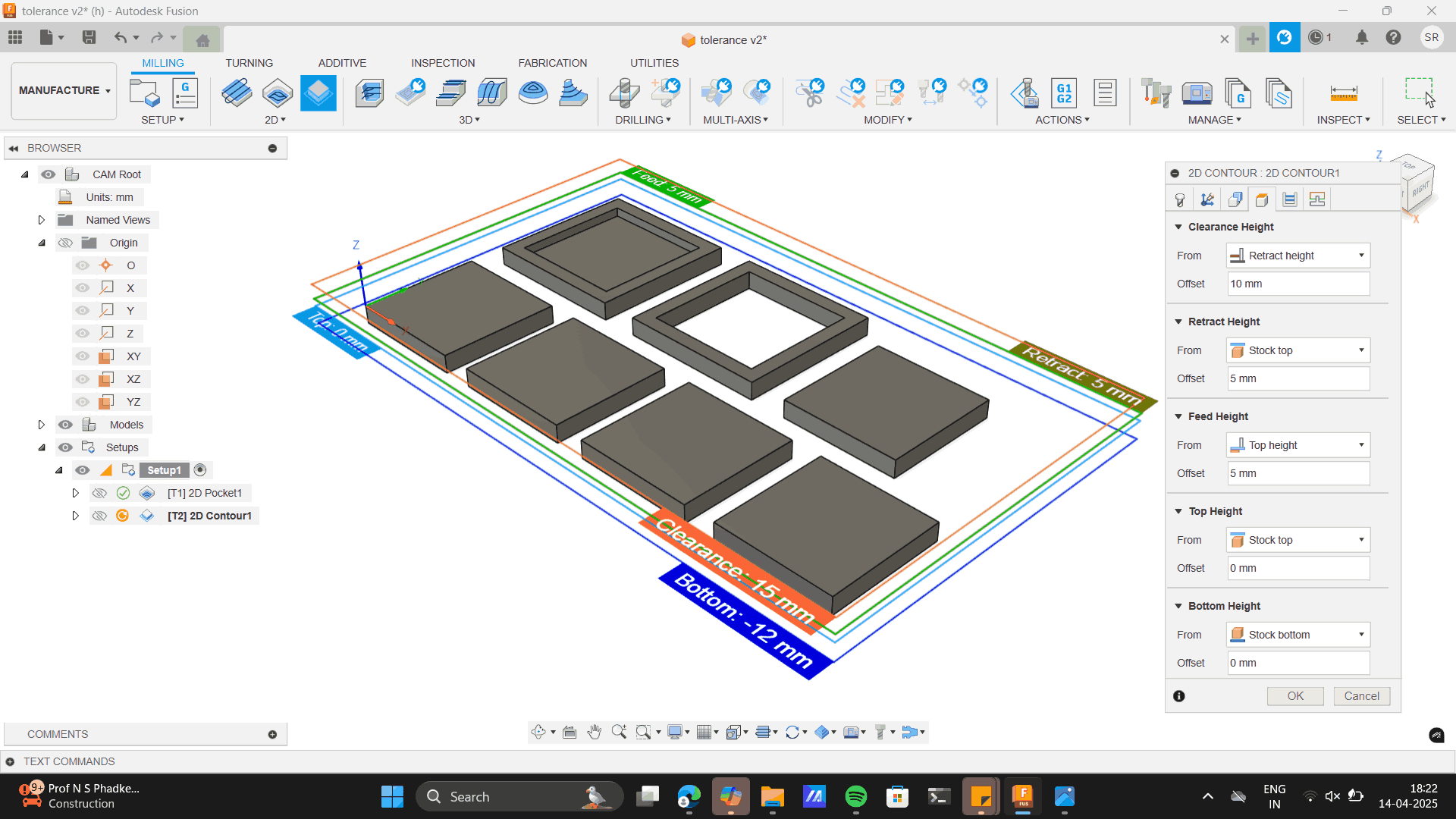The height and width of the screenshot is (819, 1456).
Task: Open the Tool Library icon
Action: click(x=1156, y=93)
